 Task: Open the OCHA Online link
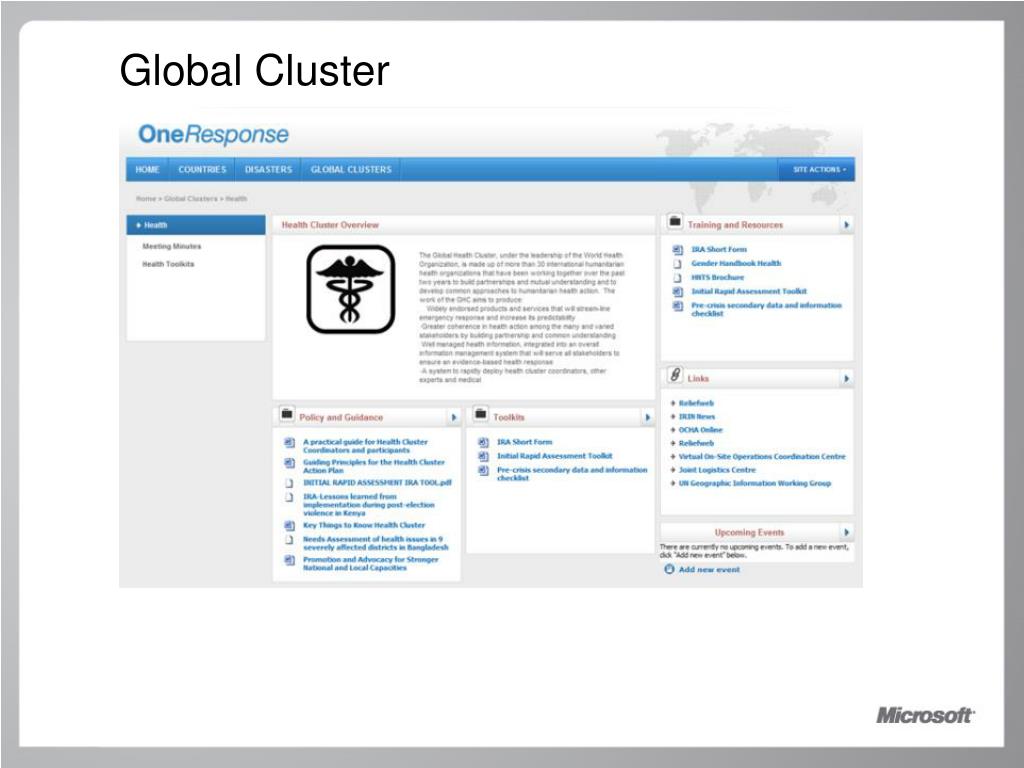[701, 430]
